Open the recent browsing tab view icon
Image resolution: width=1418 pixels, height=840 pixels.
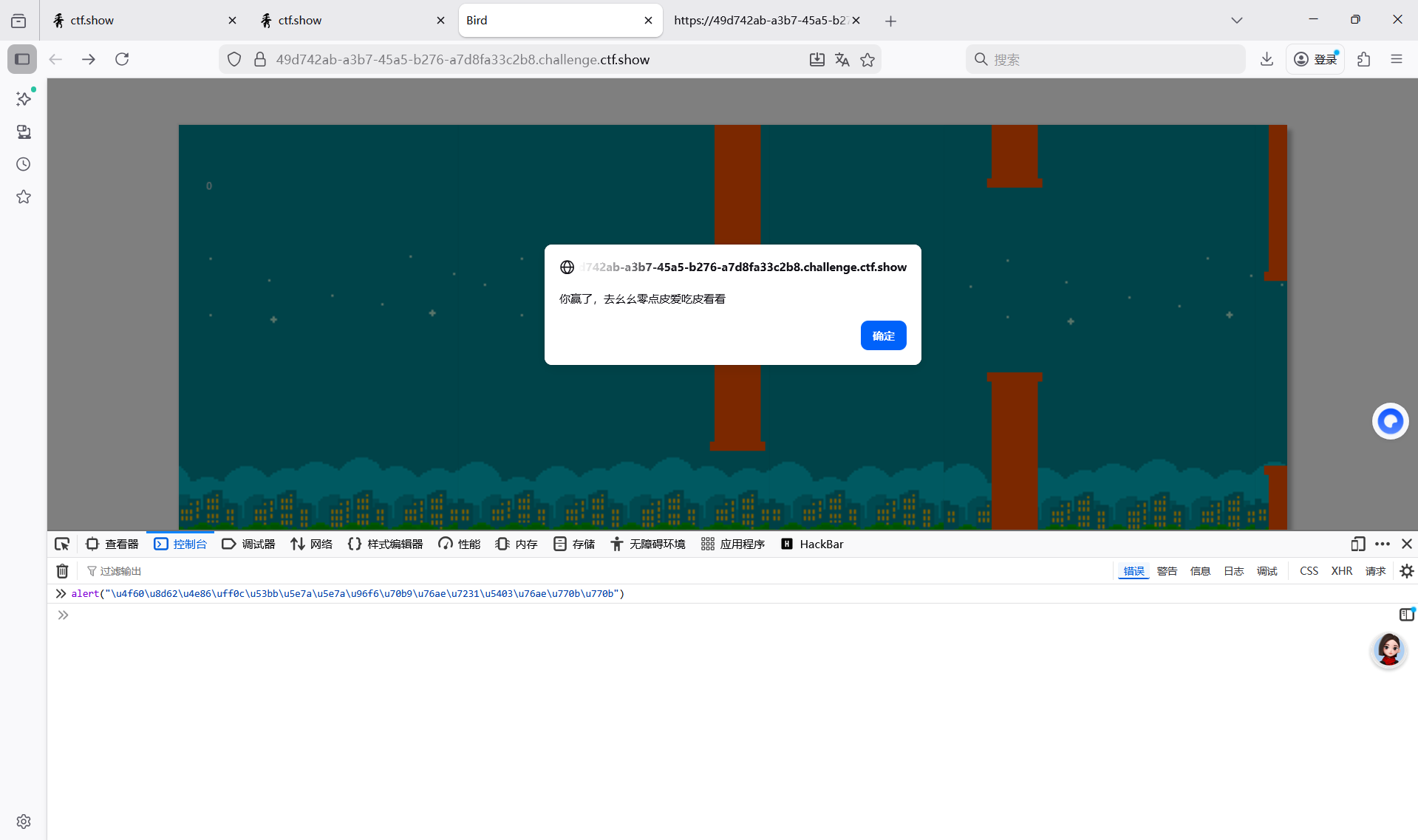tap(18, 21)
